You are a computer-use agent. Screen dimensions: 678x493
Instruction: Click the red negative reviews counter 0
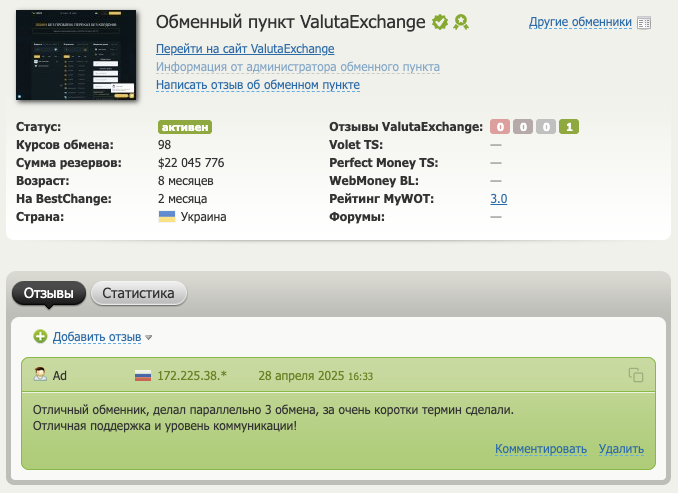tap(500, 127)
